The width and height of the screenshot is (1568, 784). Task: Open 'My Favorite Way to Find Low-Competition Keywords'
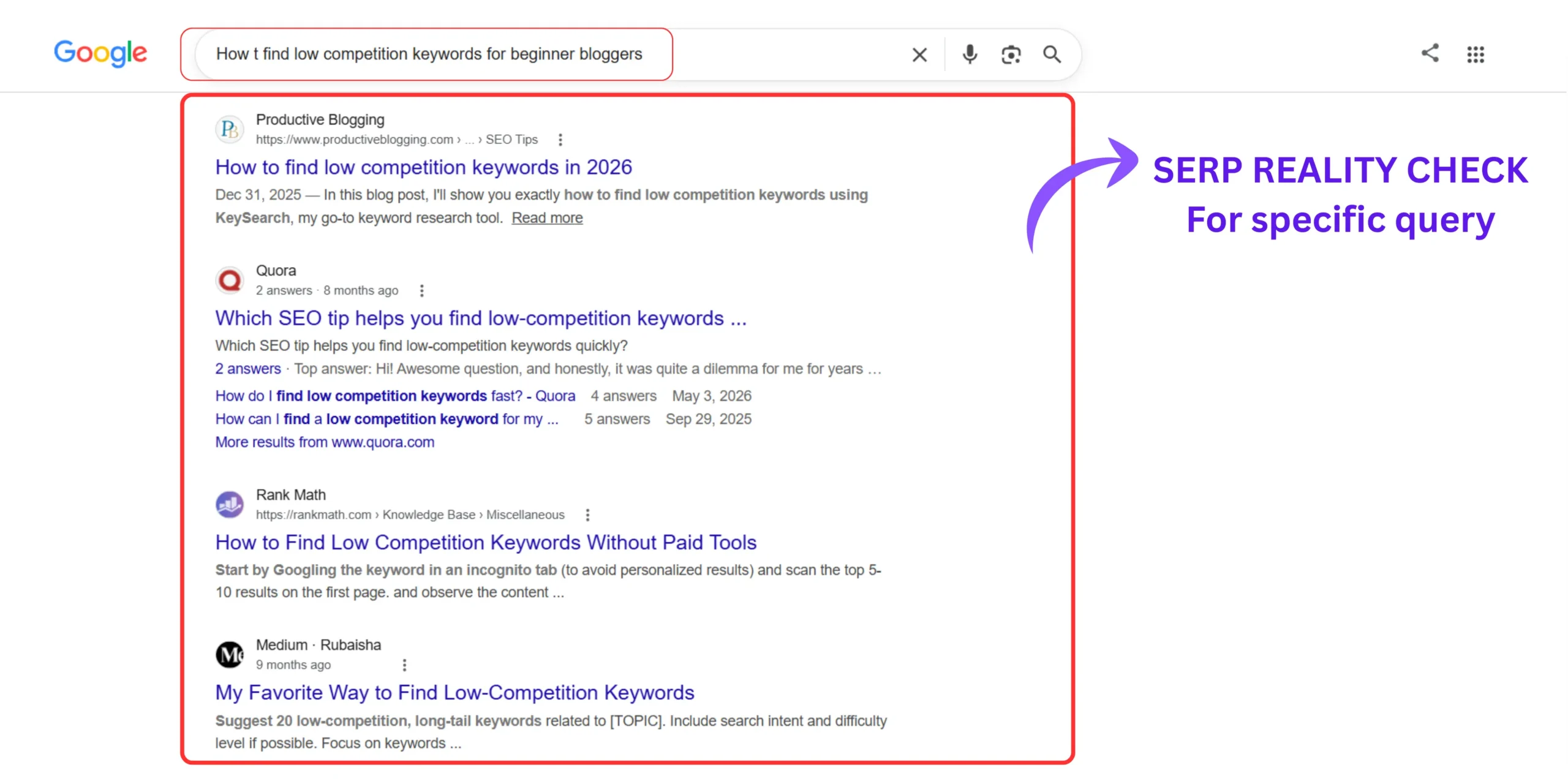(x=454, y=693)
